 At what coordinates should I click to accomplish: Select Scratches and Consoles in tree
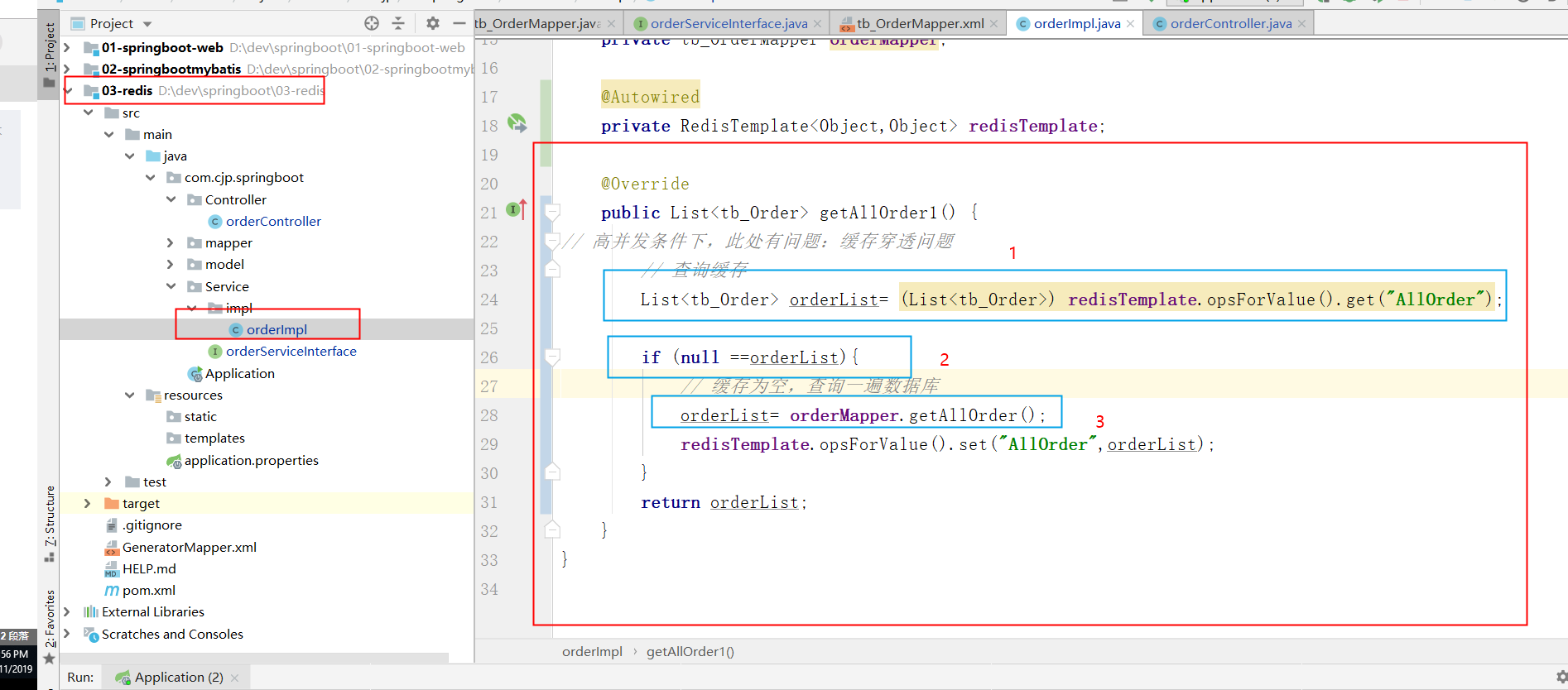click(x=172, y=635)
